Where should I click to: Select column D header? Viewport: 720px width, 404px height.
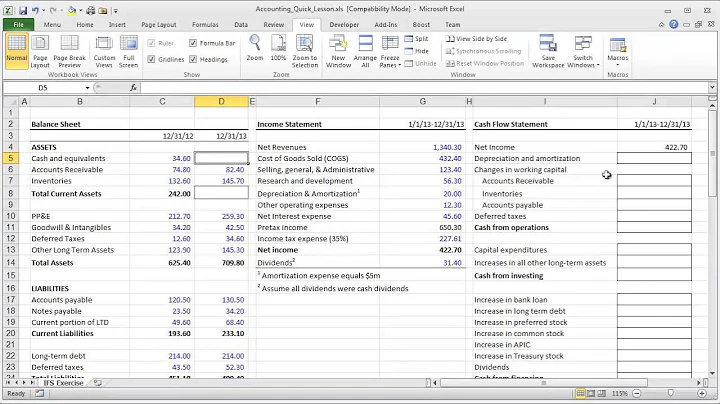point(221,101)
